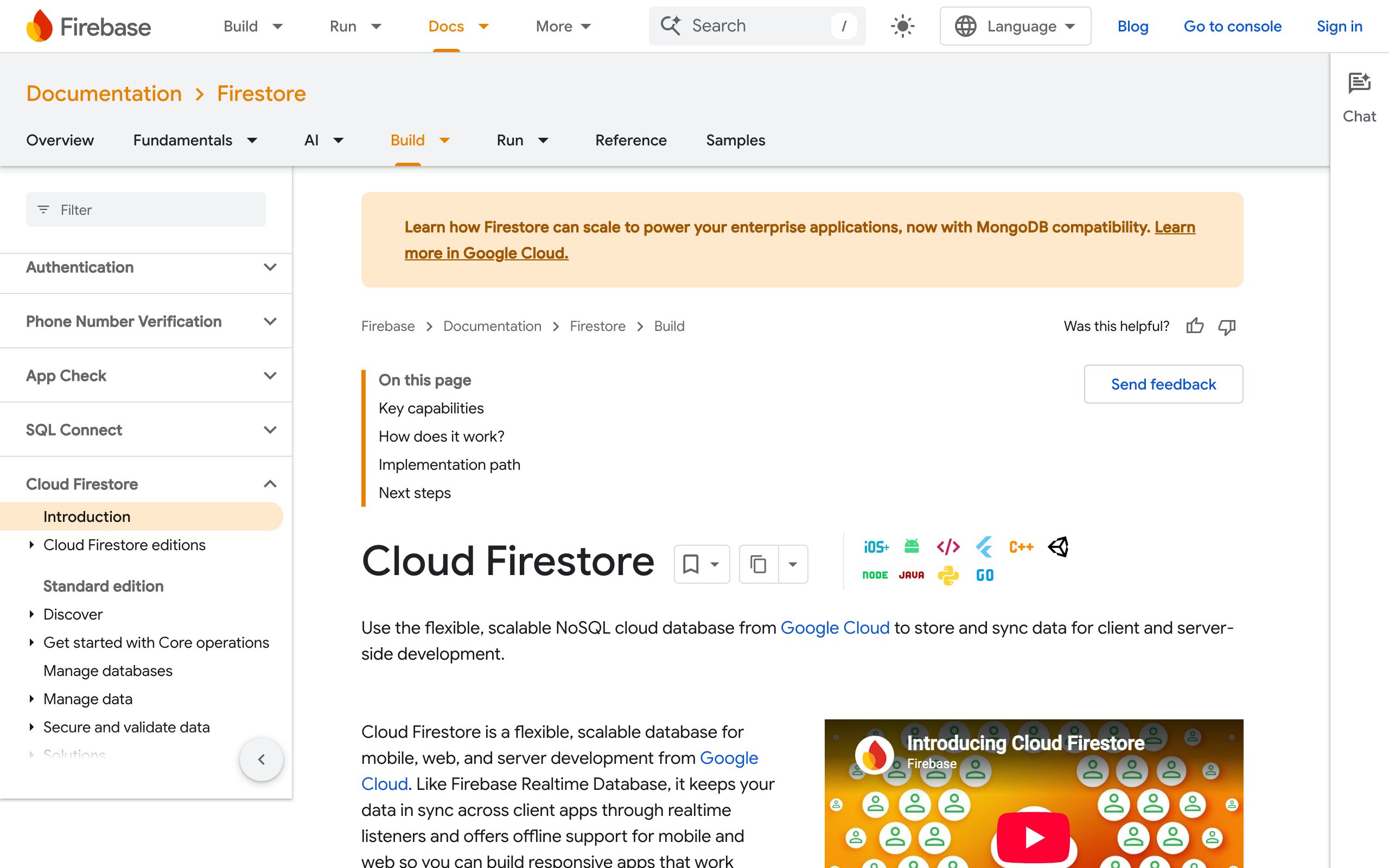Select the C++ platform icon
This screenshot has width=1389, height=868.
(1021, 547)
